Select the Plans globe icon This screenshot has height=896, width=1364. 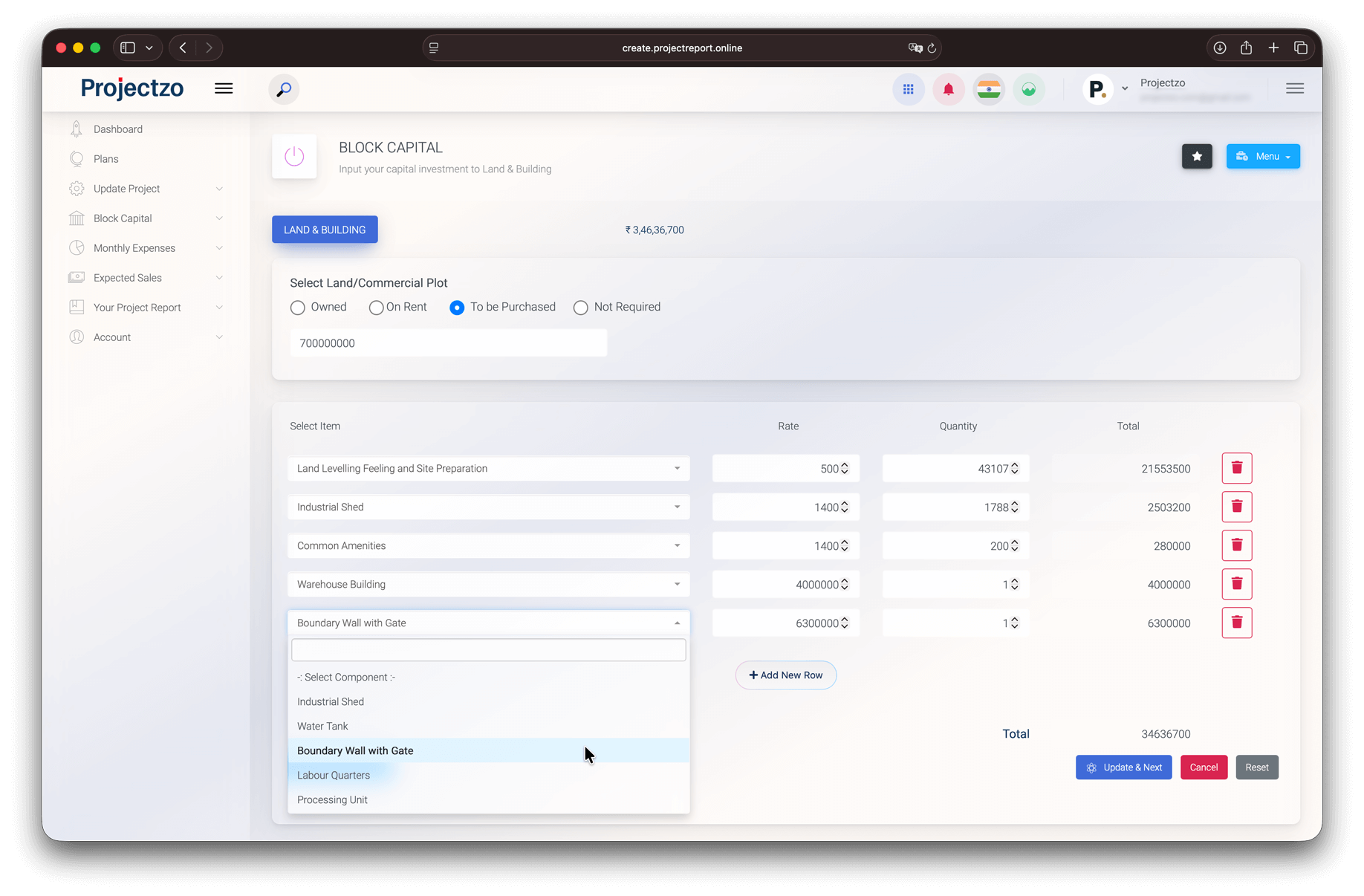coord(77,158)
